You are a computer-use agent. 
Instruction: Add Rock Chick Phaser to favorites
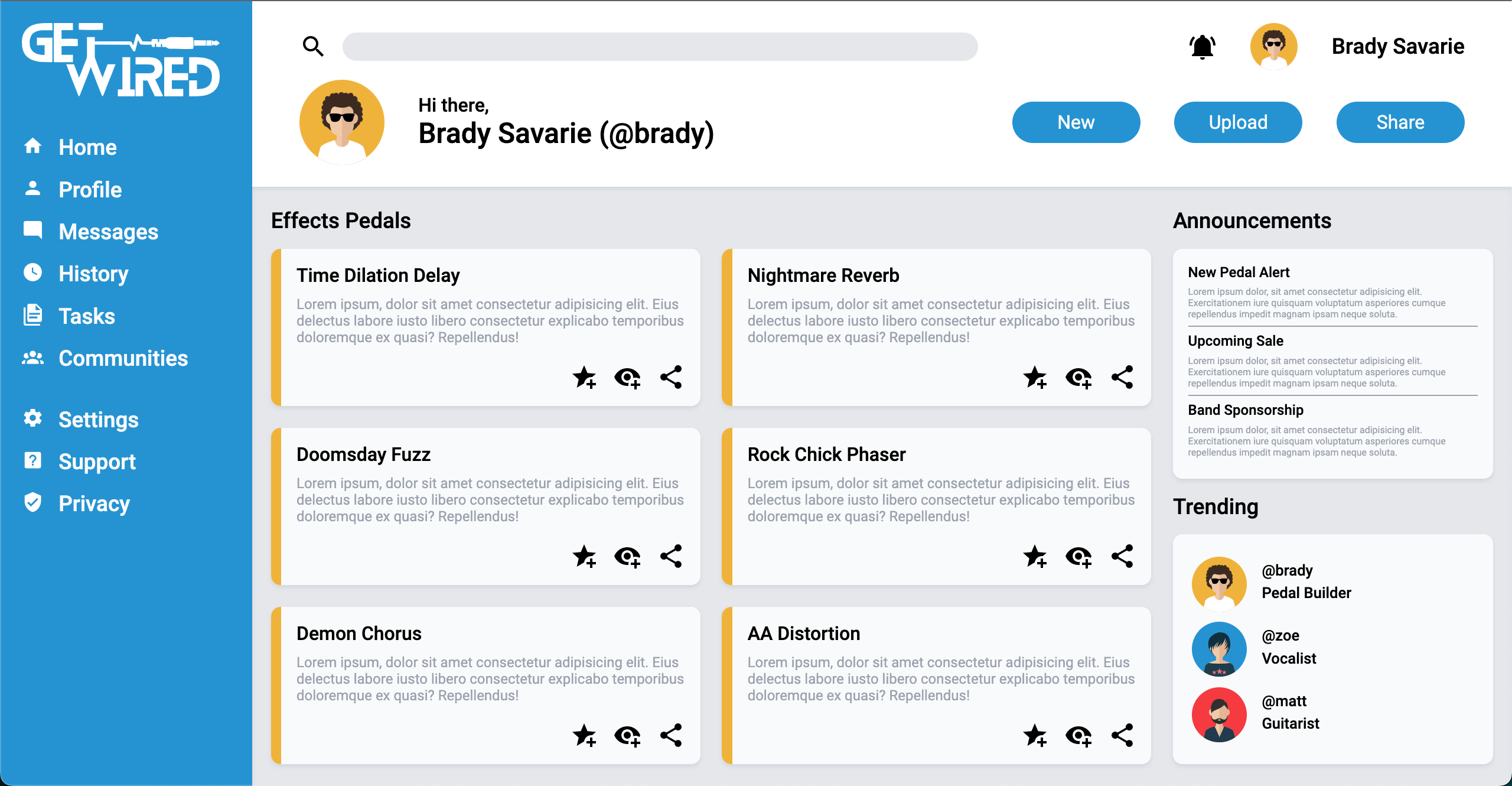click(1036, 556)
